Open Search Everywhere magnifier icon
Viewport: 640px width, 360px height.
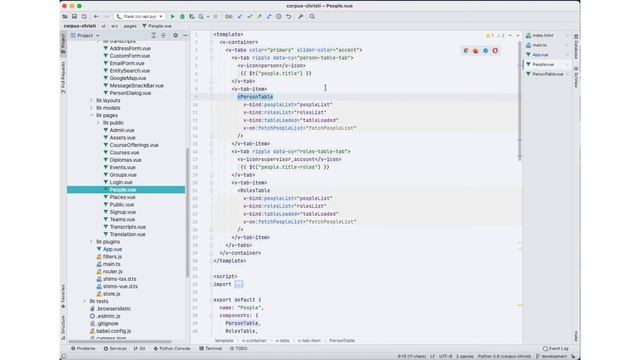pyautogui.click(x=312, y=16)
